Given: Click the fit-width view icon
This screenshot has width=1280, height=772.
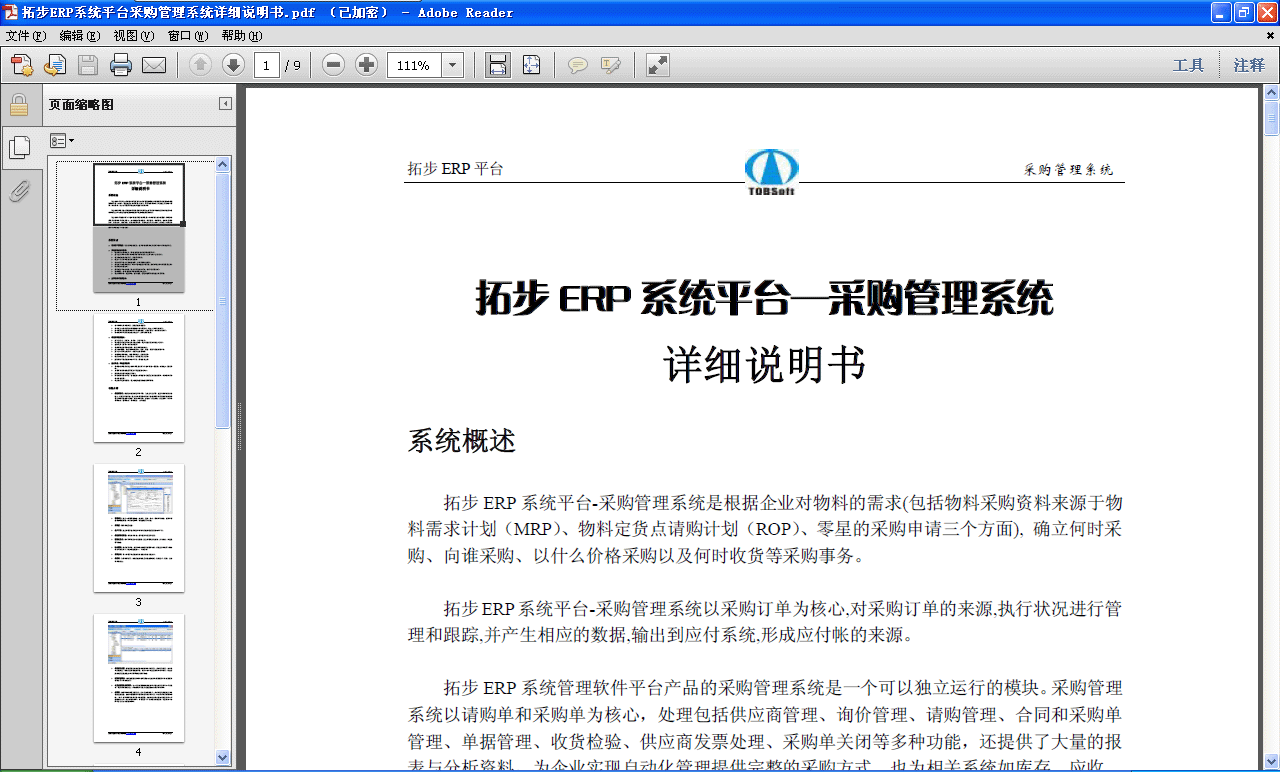Looking at the screenshot, I should (x=497, y=64).
